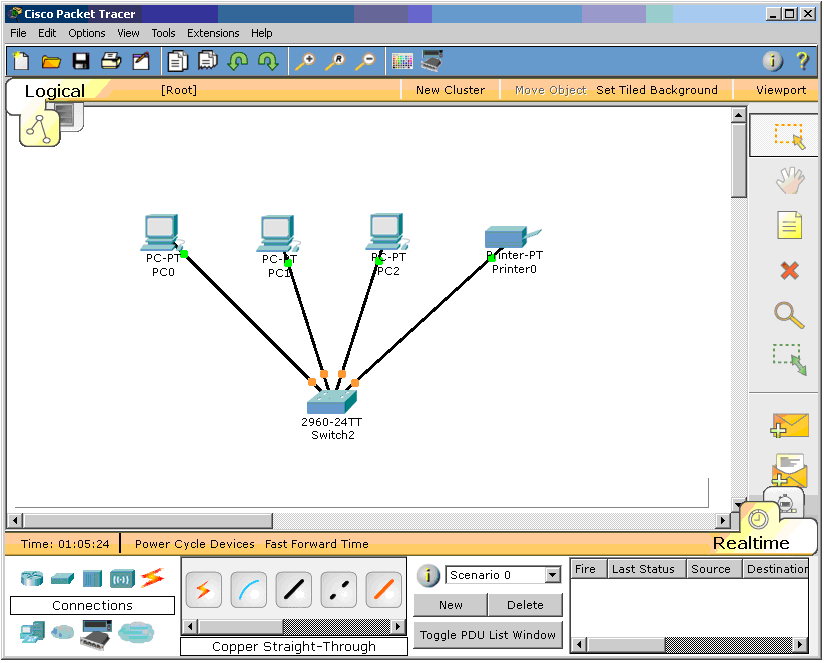Click the Paste icon in toolbar
Screen dimensions: 824x663
click(x=208, y=60)
